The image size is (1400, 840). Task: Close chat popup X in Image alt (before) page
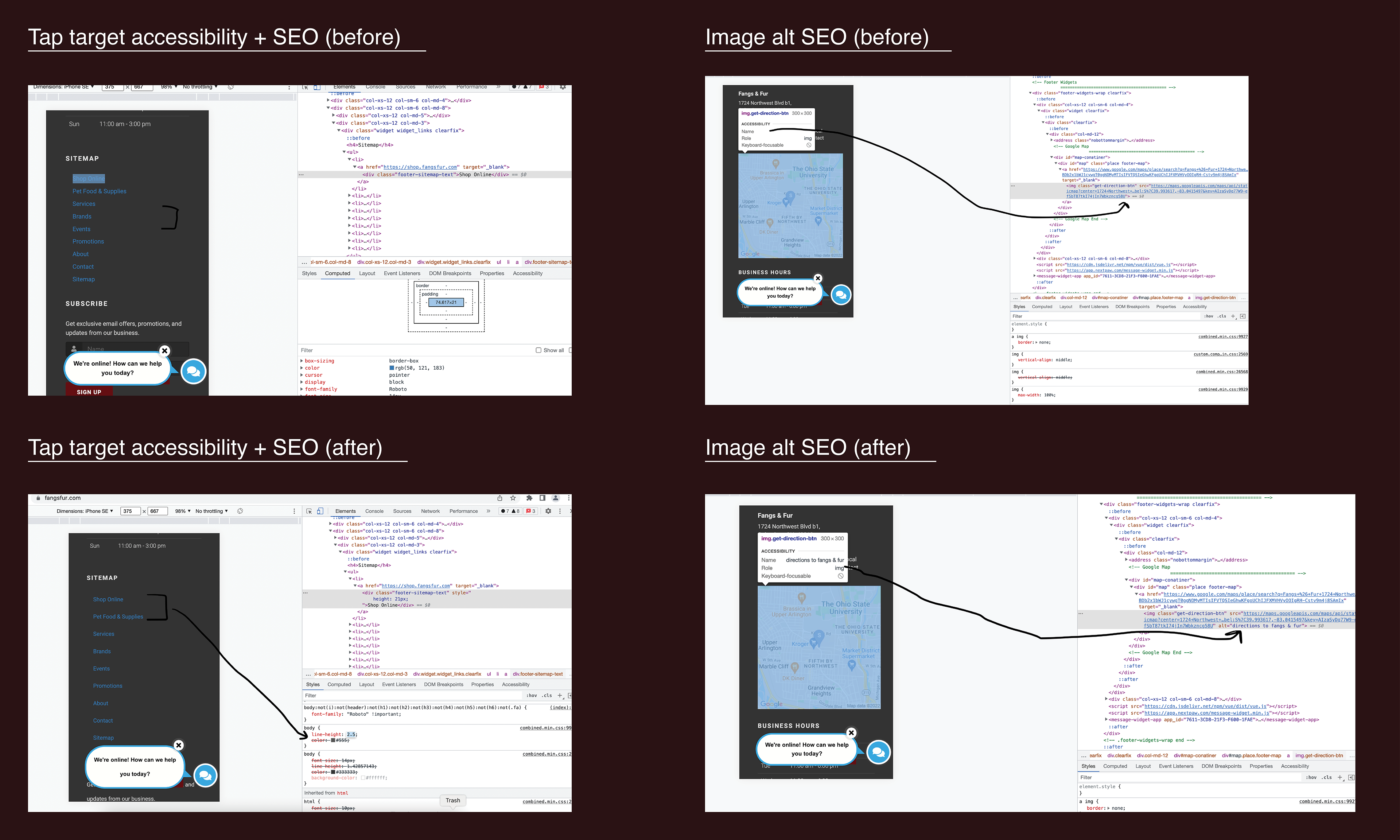818,278
